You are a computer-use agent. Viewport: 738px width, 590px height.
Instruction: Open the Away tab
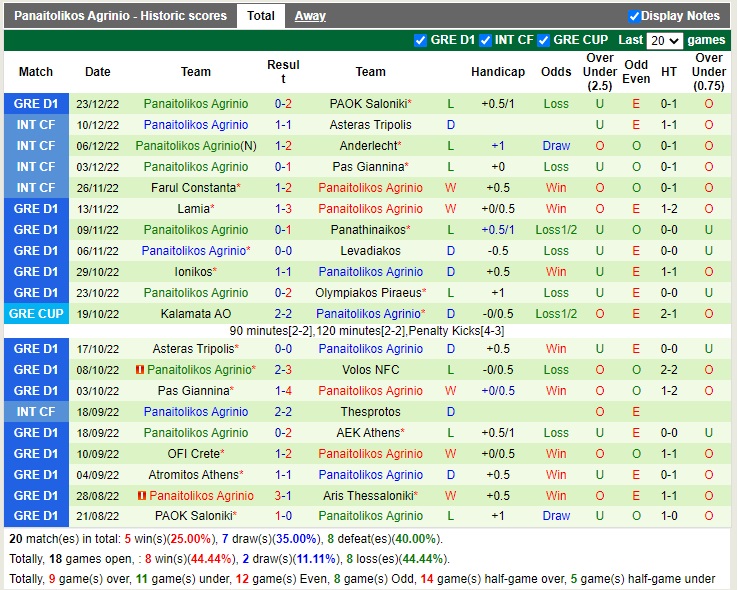click(310, 16)
